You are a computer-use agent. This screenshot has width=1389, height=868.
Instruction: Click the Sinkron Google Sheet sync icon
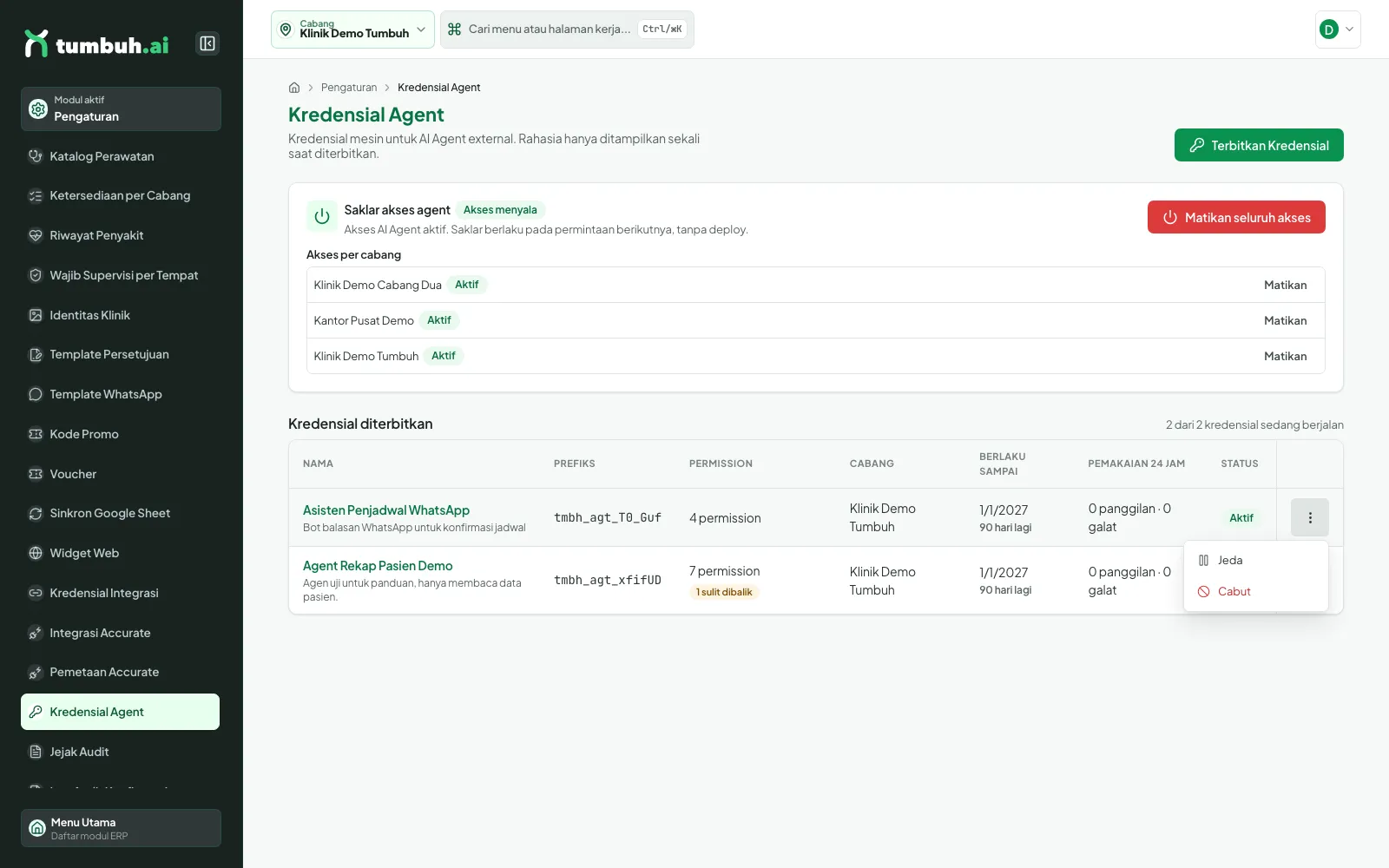[36, 513]
